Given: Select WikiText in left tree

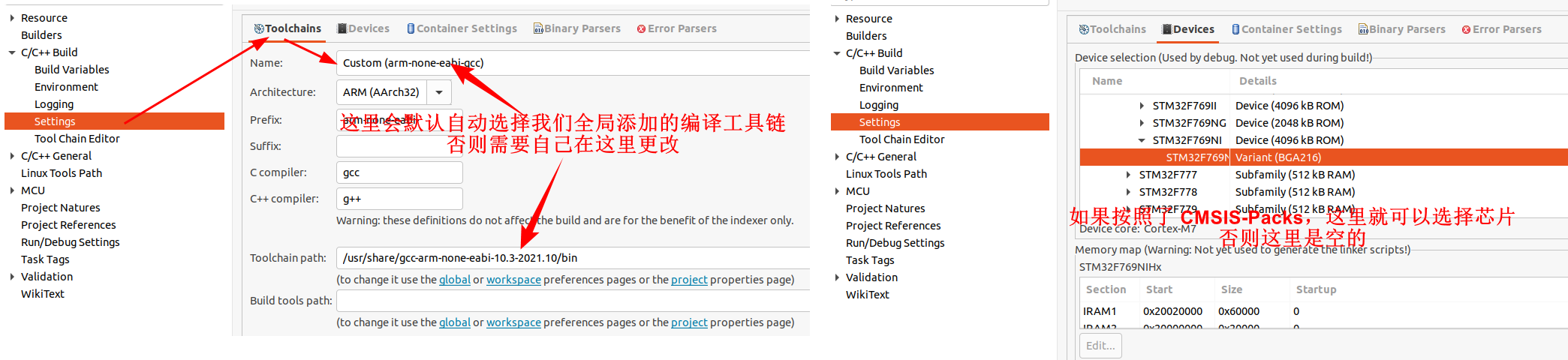Looking at the screenshot, I should (x=43, y=294).
